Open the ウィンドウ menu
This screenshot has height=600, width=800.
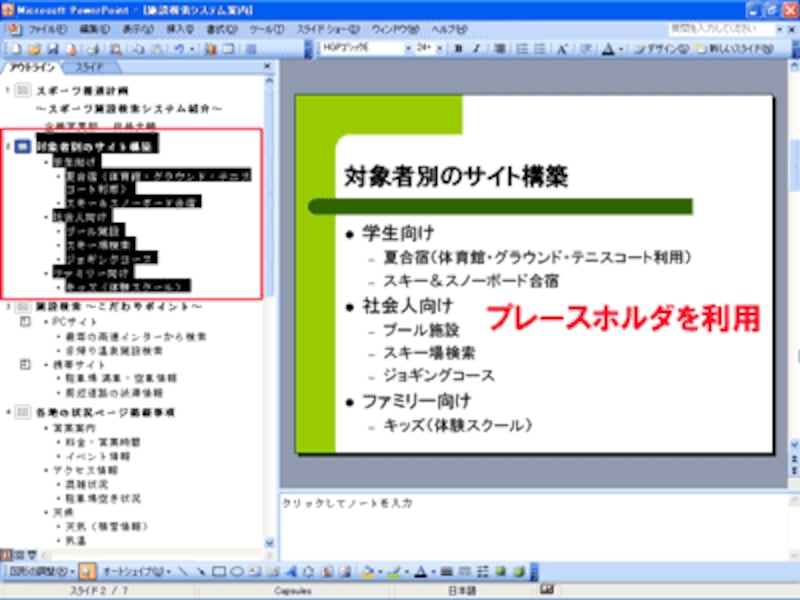point(395,29)
